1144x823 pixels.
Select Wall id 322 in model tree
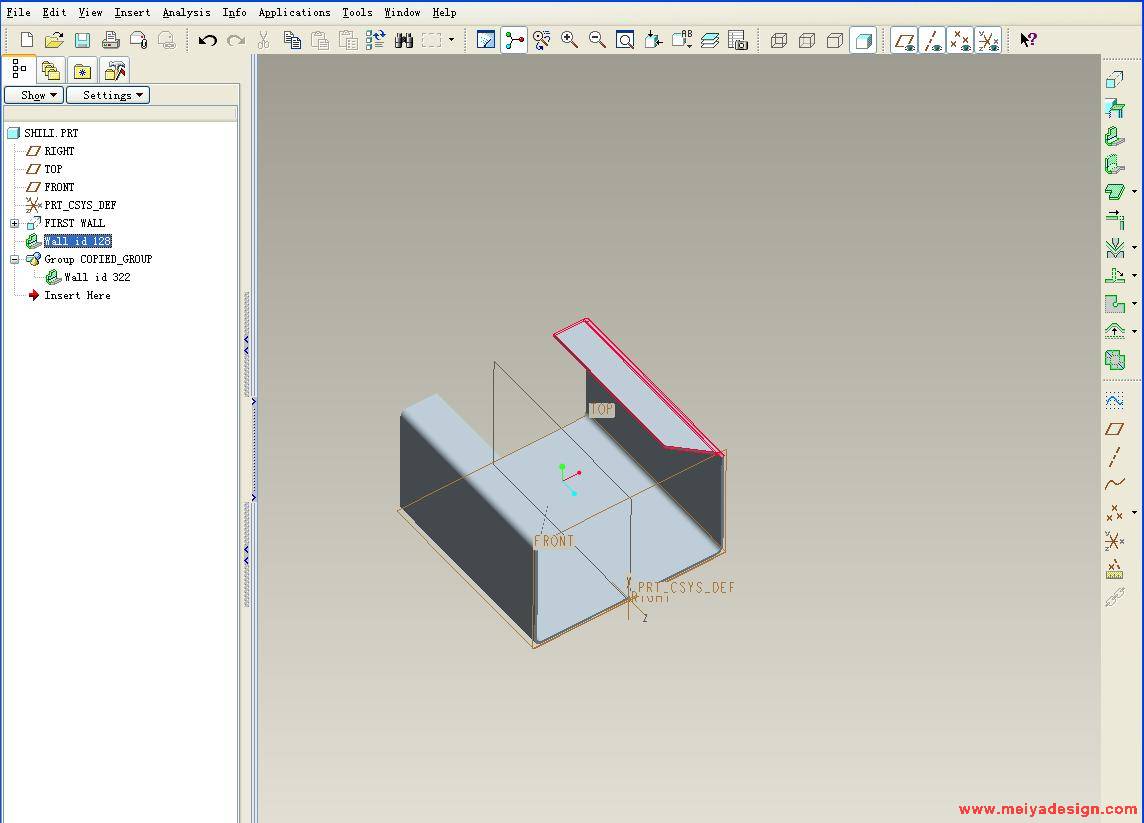[x=97, y=277]
